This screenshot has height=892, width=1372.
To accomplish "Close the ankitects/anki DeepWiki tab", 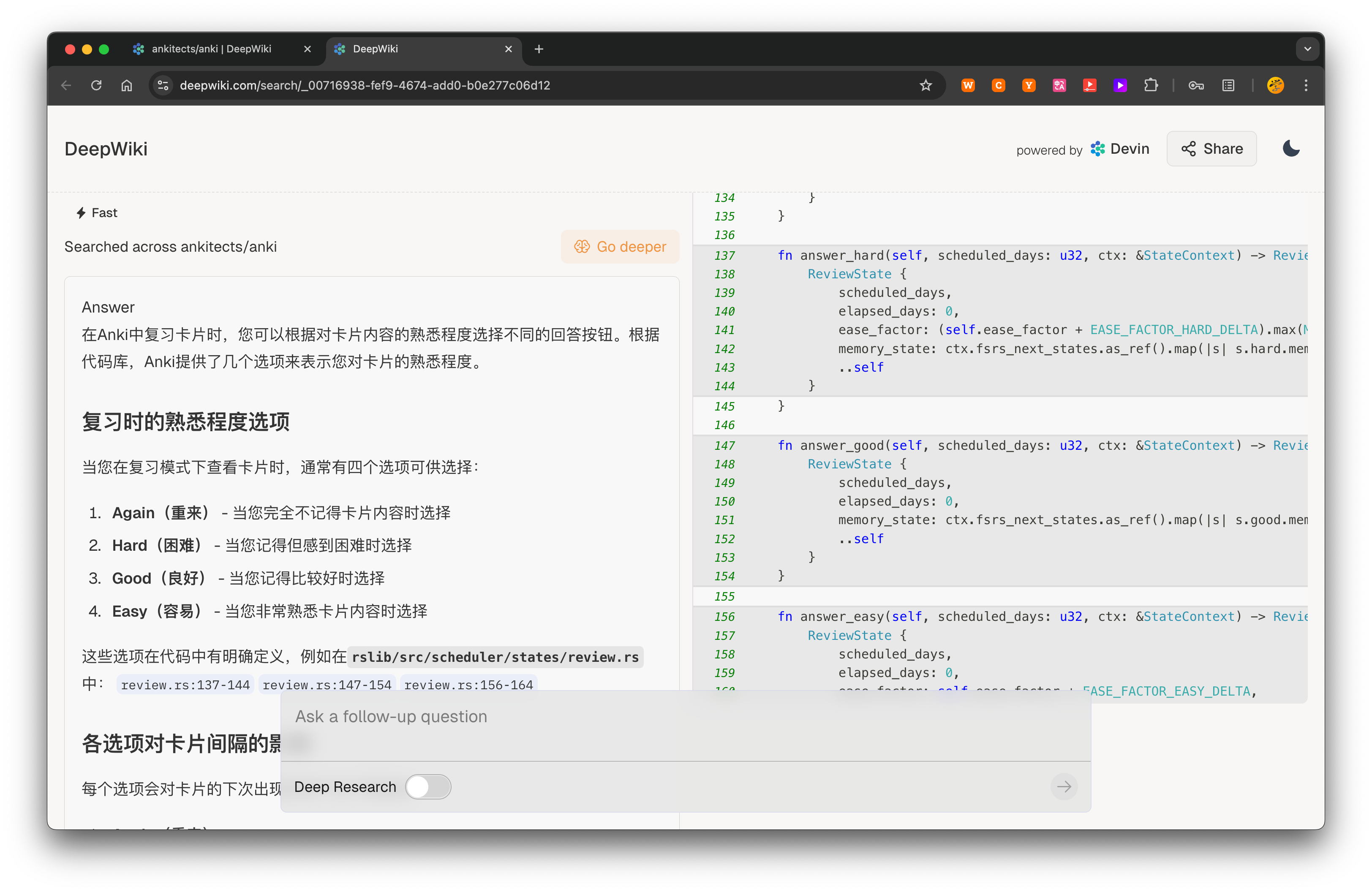I will (x=307, y=49).
